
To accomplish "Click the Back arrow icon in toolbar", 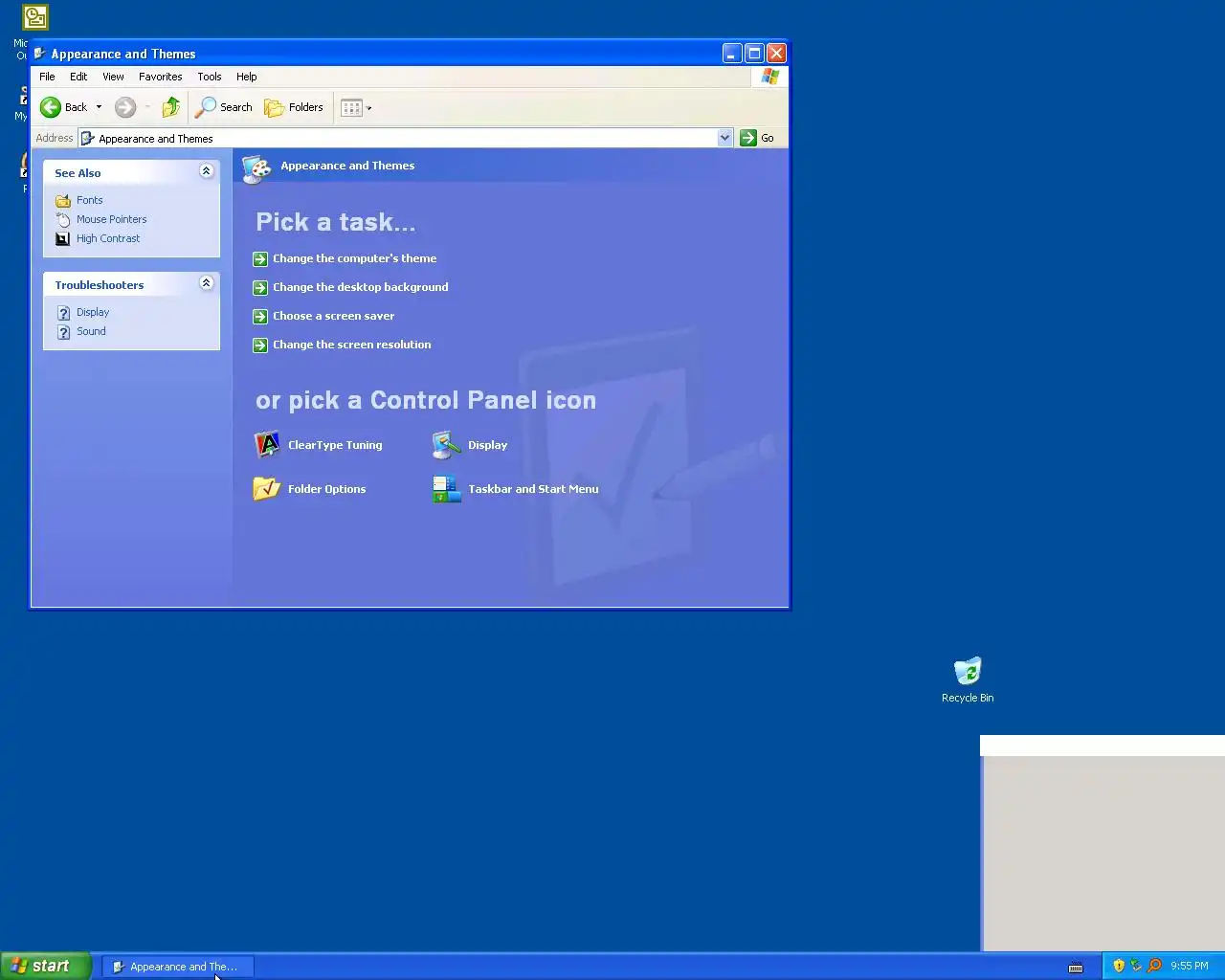I will [x=51, y=107].
